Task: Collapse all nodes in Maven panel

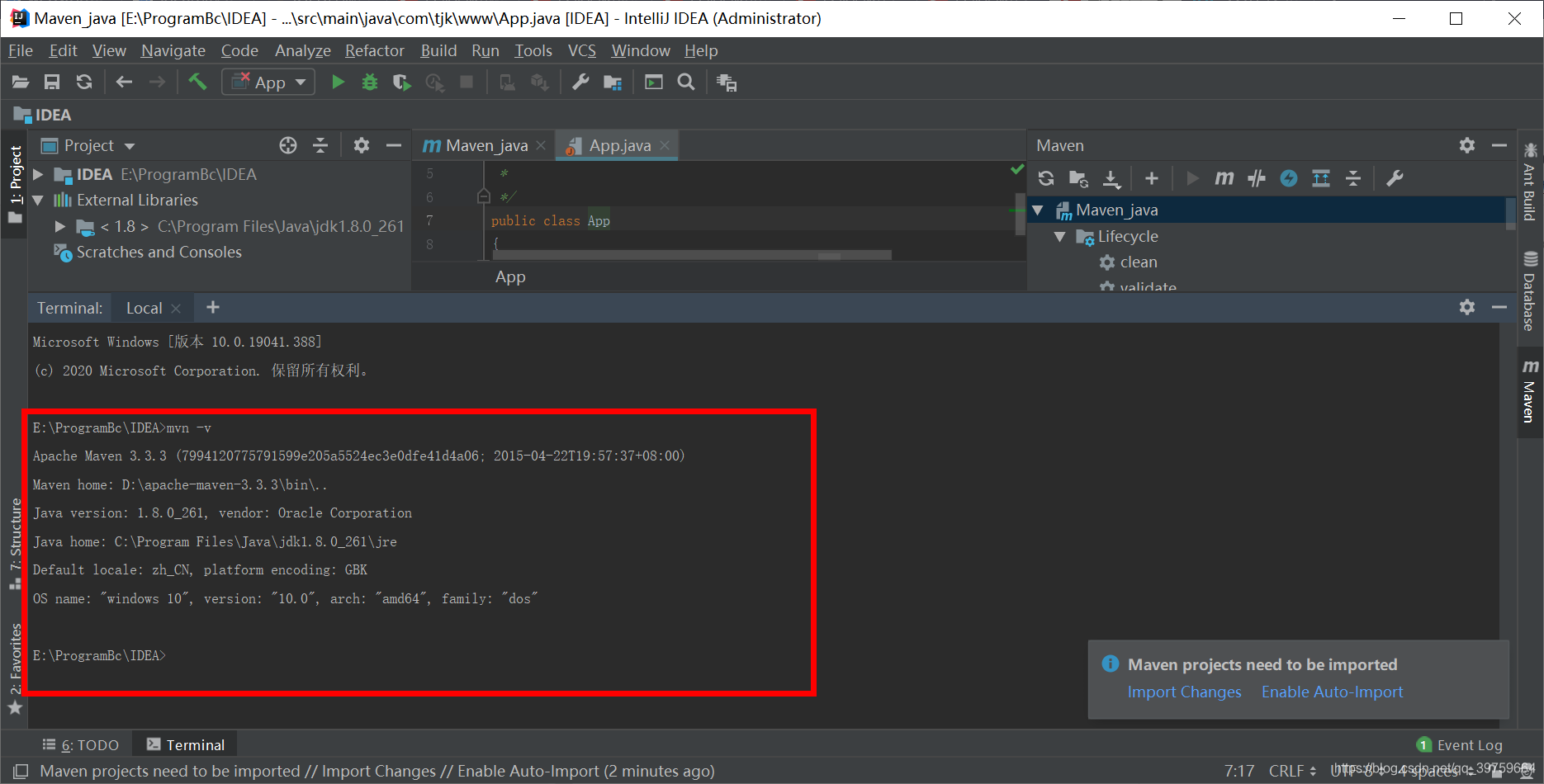Action: 1353,178
